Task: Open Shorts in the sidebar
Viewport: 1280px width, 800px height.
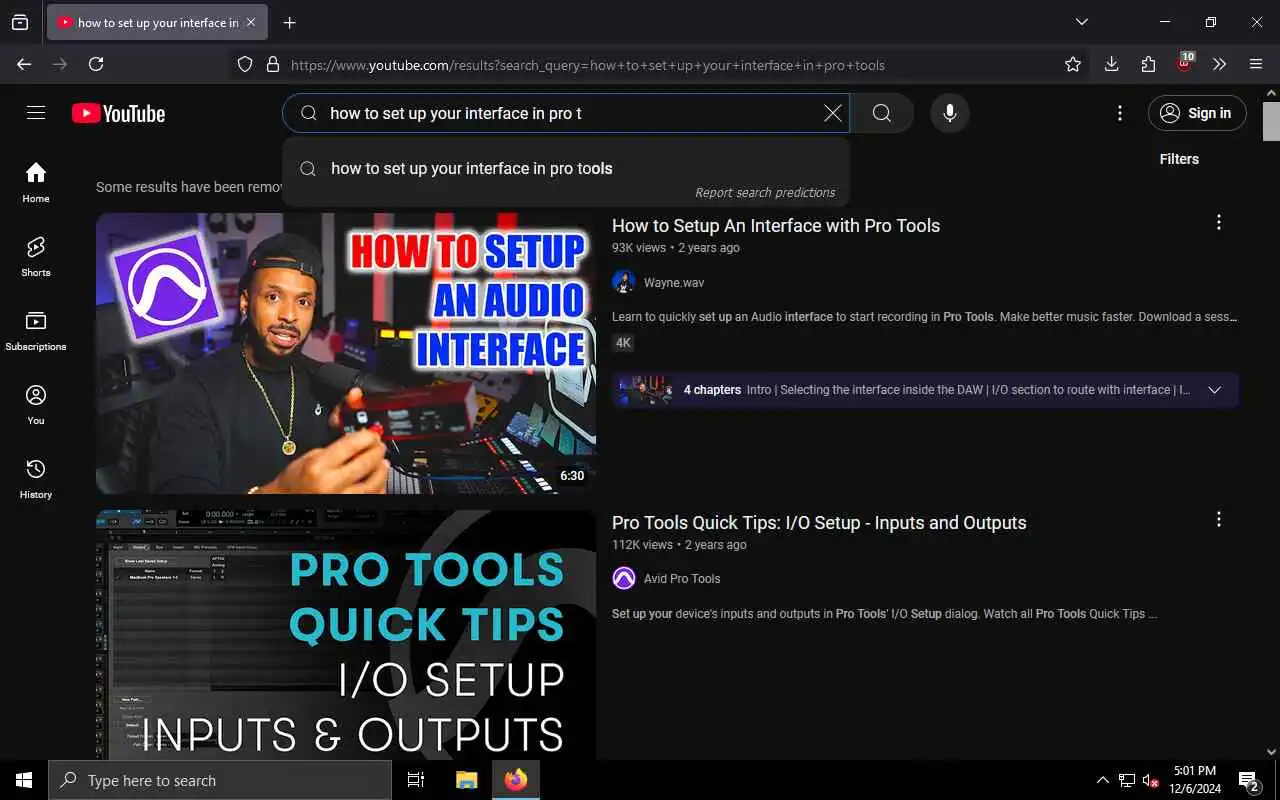Action: pos(36,256)
